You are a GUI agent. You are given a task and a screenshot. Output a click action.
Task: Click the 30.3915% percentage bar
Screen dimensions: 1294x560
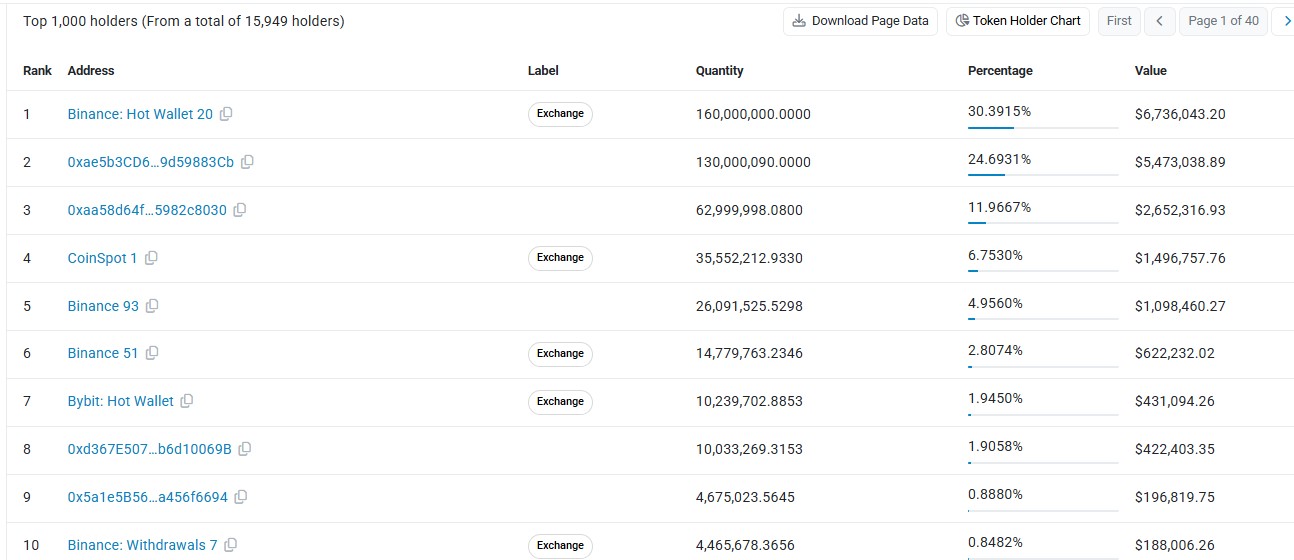1043,127
